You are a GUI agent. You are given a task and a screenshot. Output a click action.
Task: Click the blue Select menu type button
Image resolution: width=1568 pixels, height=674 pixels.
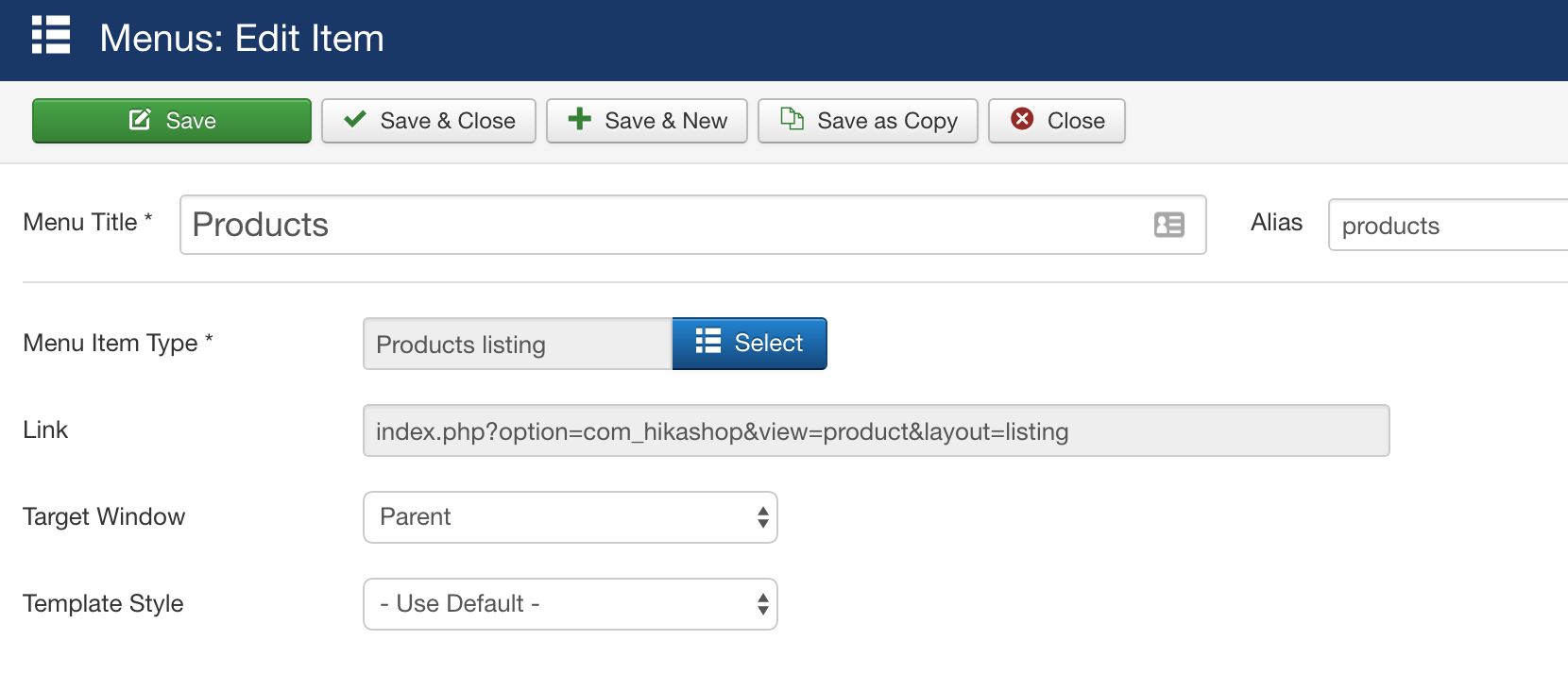click(749, 344)
